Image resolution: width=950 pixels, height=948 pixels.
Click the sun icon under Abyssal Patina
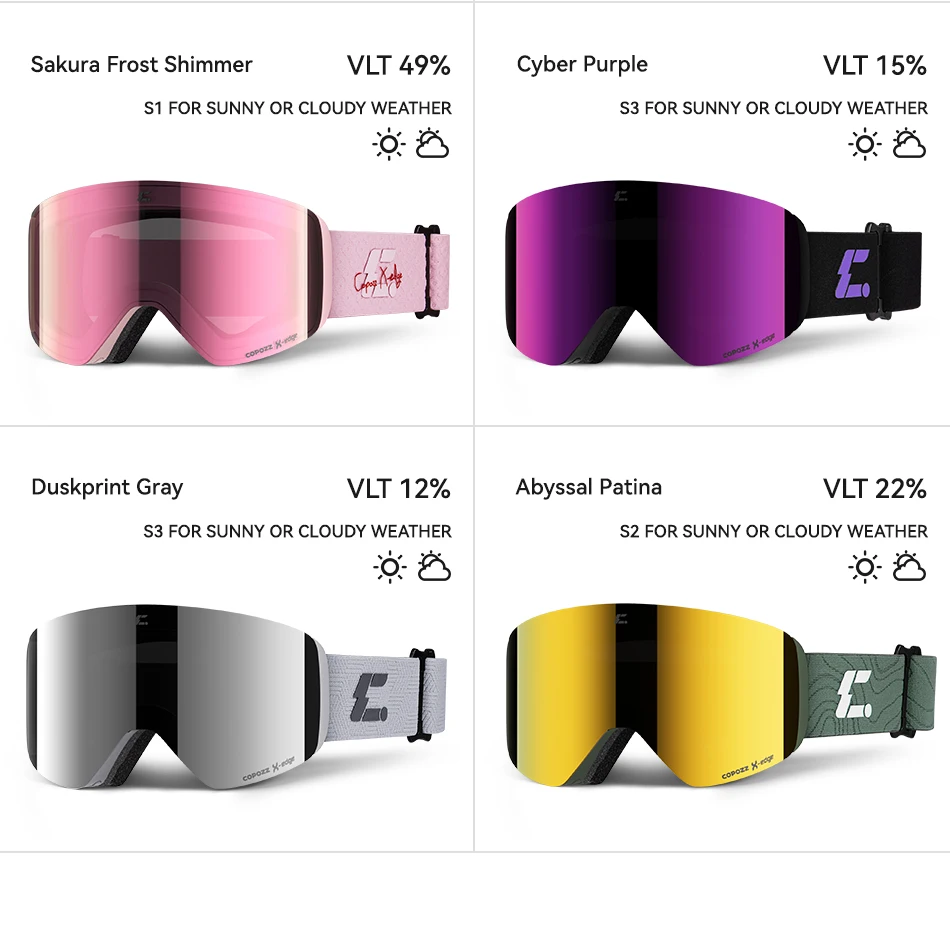pyautogui.click(x=865, y=568)
